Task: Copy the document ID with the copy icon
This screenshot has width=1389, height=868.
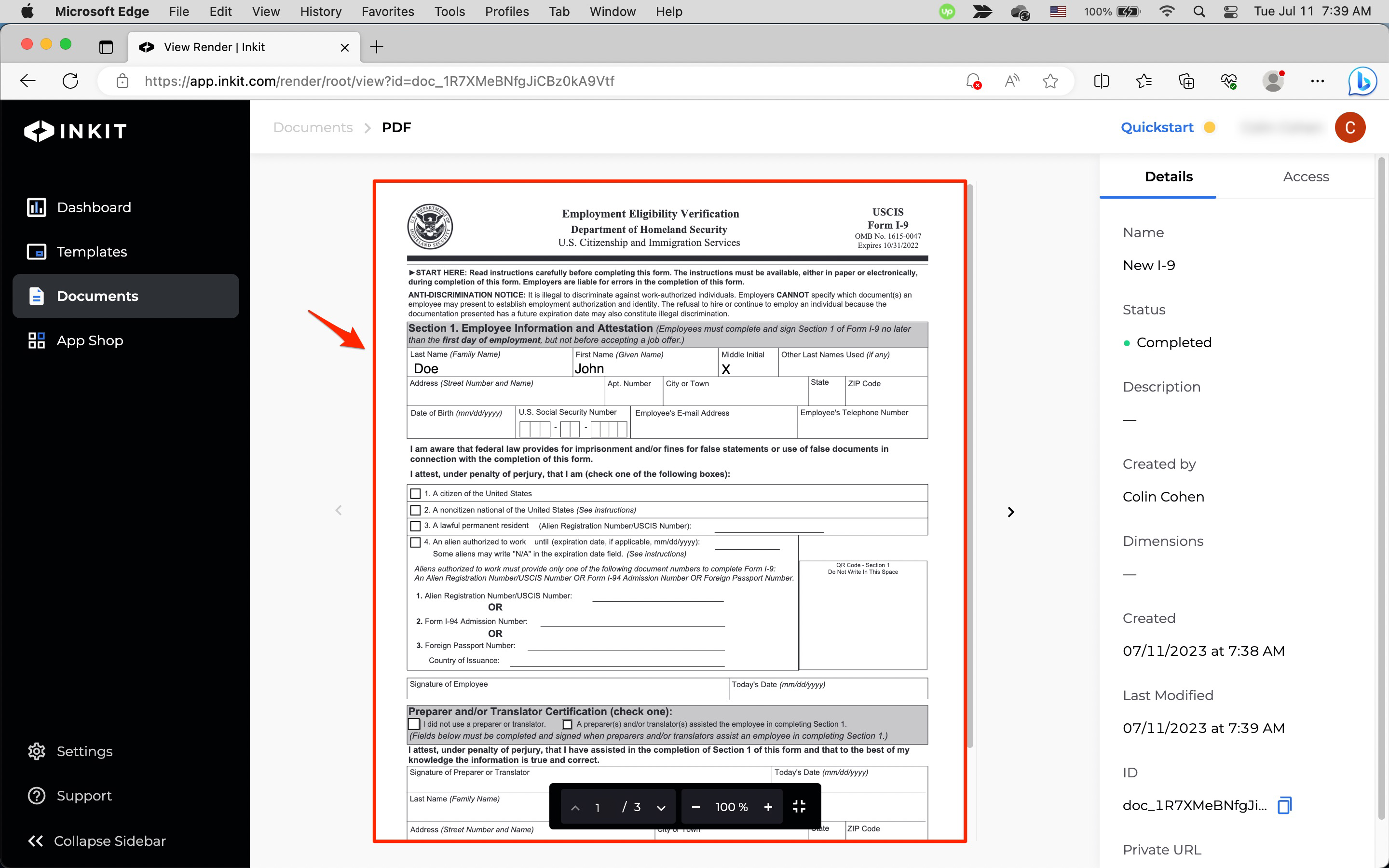Action: point(1284,805)
